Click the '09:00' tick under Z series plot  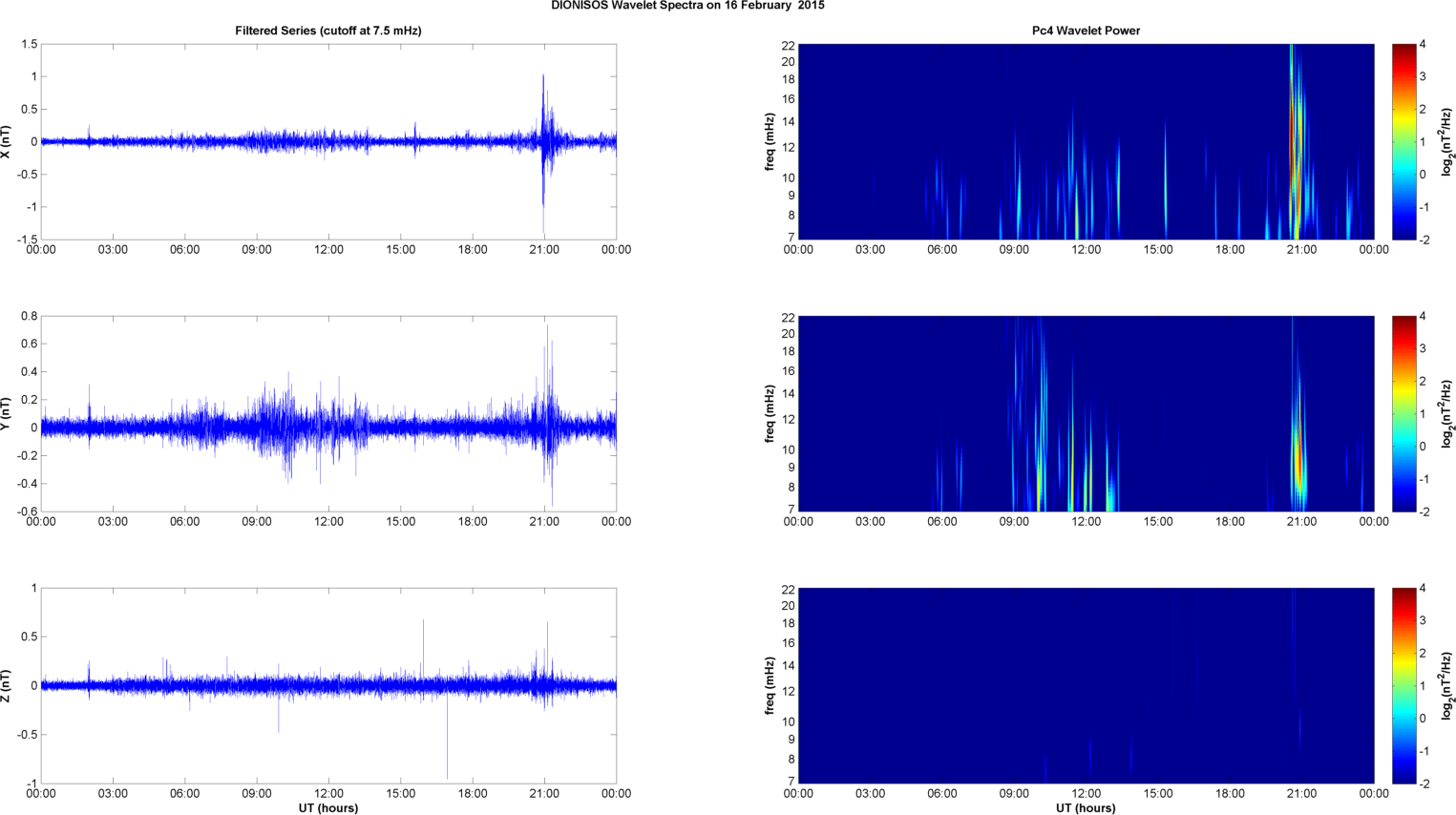(x=257, y=794)
